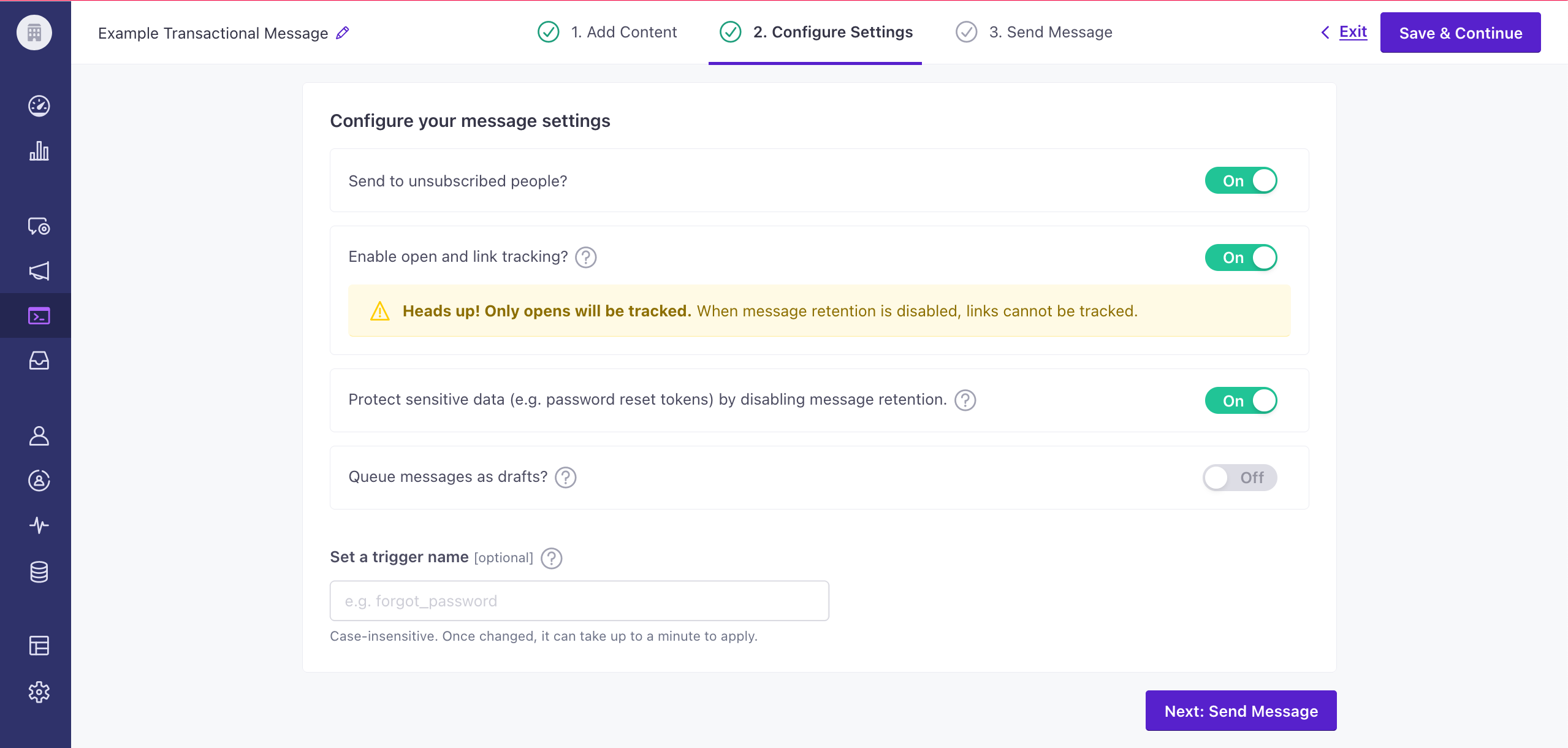Screen dimensions: 1568x748
Task: Click the Send Message gray checkmark
Action: pos(966,32)
